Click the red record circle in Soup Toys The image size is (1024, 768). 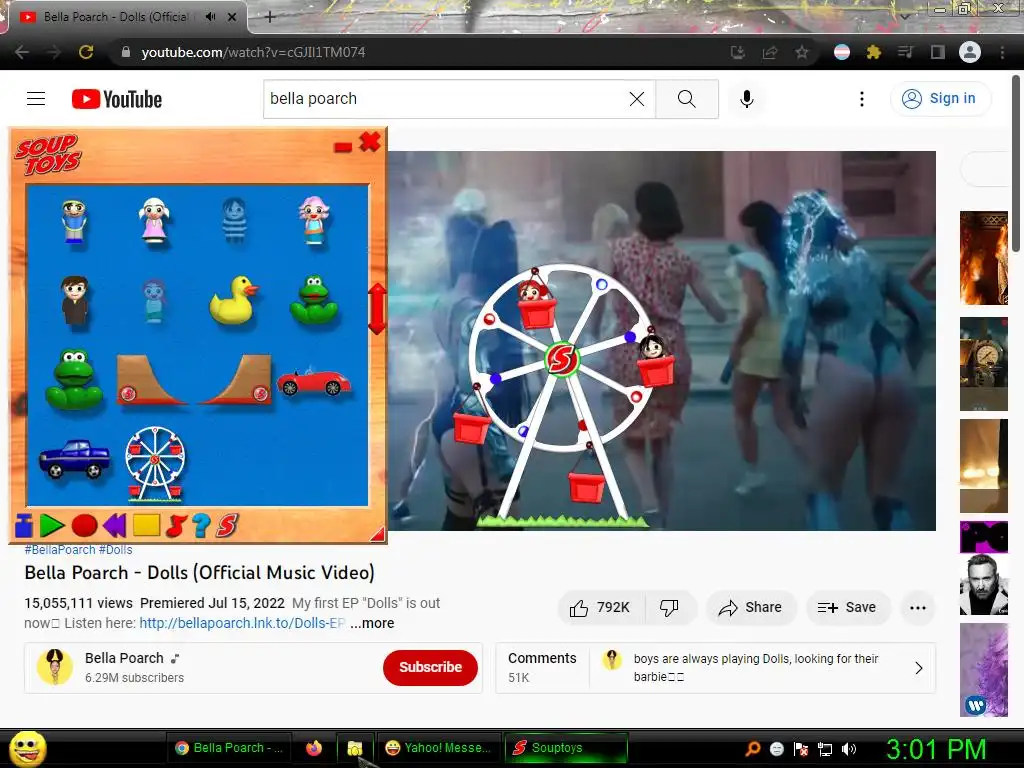tap(84, 525)
